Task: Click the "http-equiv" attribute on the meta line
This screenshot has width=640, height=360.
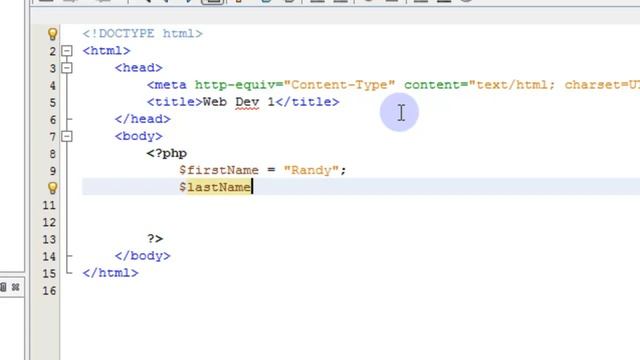Action: tap(235, 85)
